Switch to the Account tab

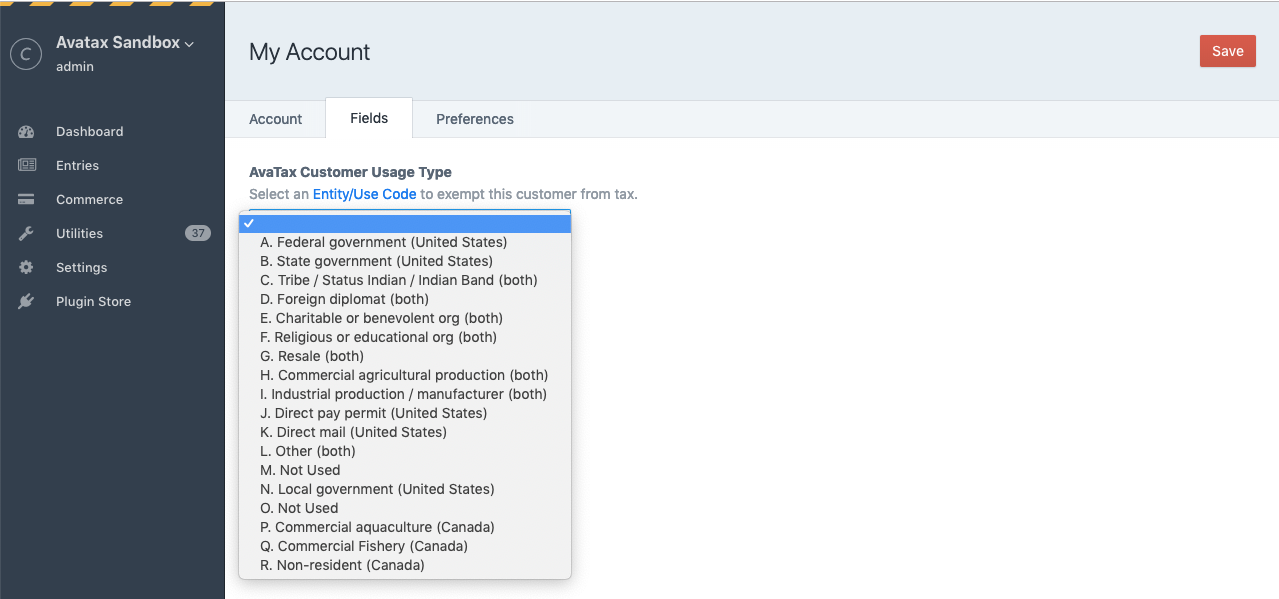tap(275, 119)
